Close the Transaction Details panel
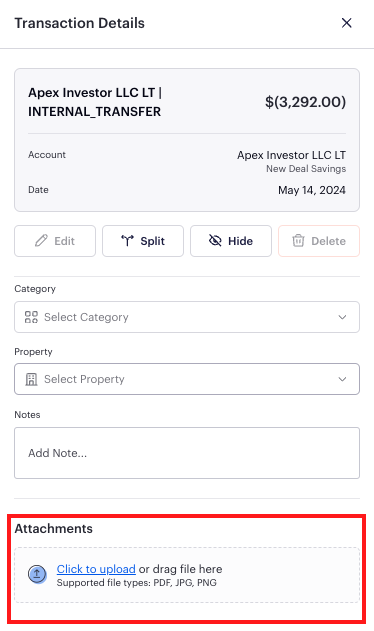 [x=347, y=23]
